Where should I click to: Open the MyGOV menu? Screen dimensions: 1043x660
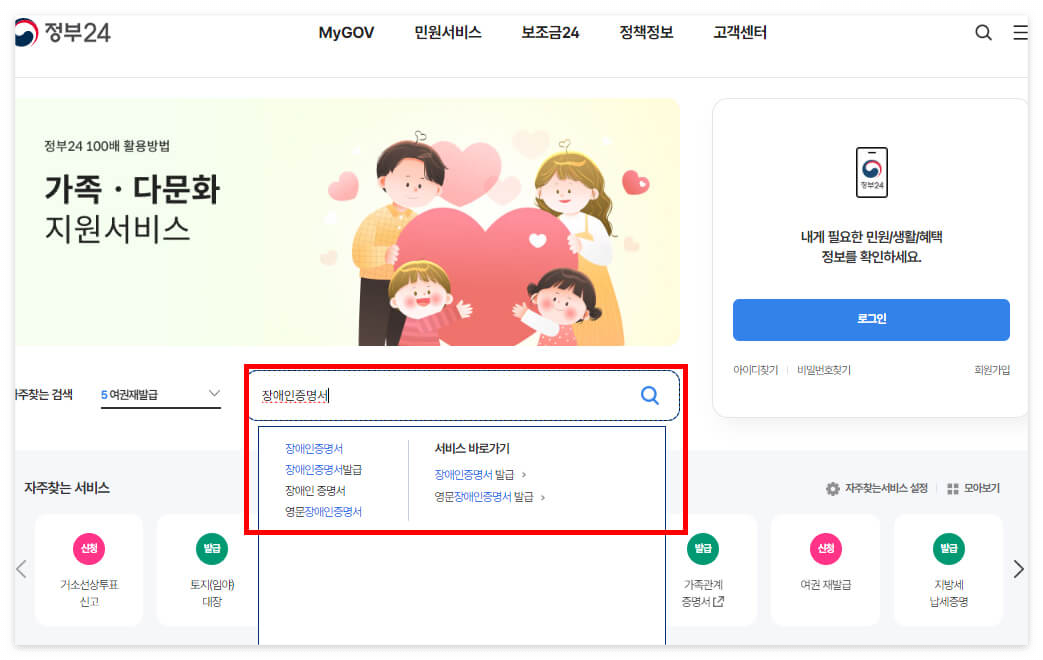346,32
